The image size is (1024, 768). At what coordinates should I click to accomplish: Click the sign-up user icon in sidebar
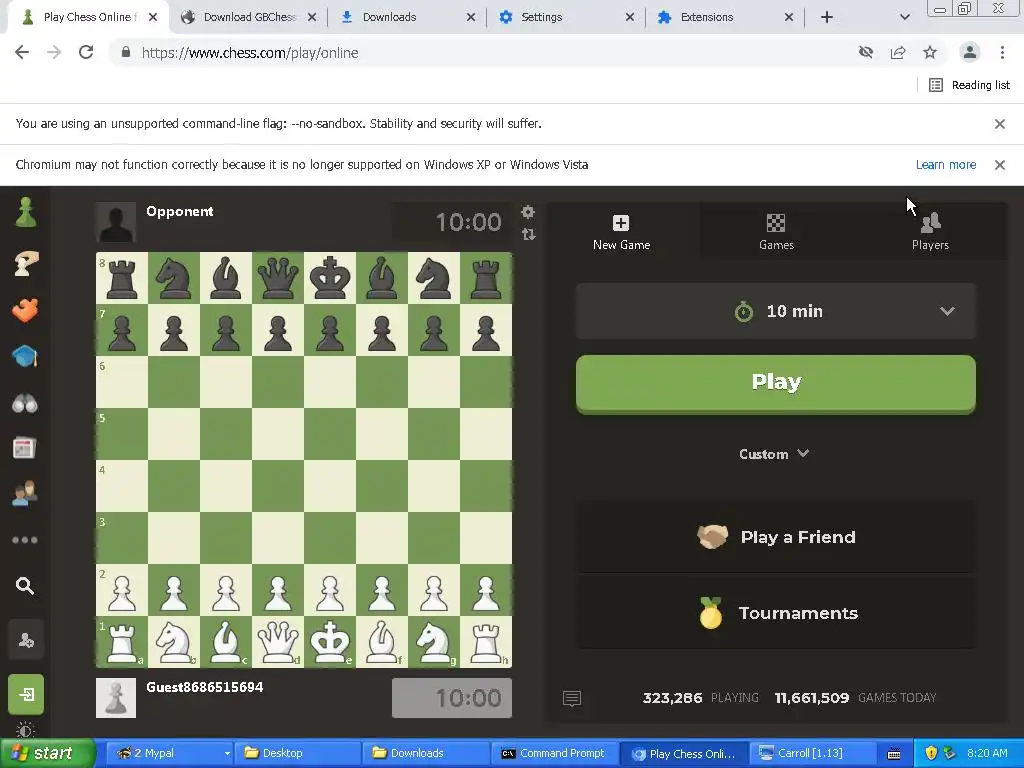(x=26, y=641)
